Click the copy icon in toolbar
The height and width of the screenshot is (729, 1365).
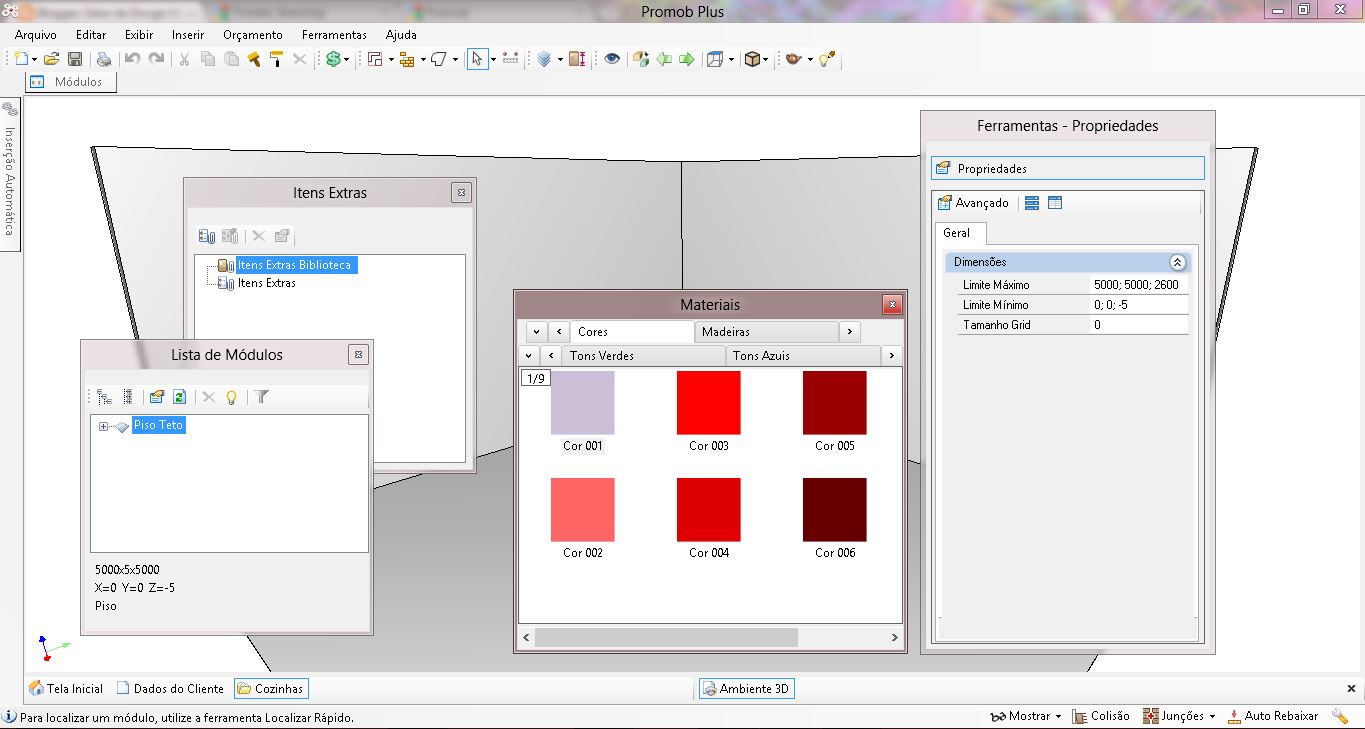pyautogui.click(x=208, y=60)
